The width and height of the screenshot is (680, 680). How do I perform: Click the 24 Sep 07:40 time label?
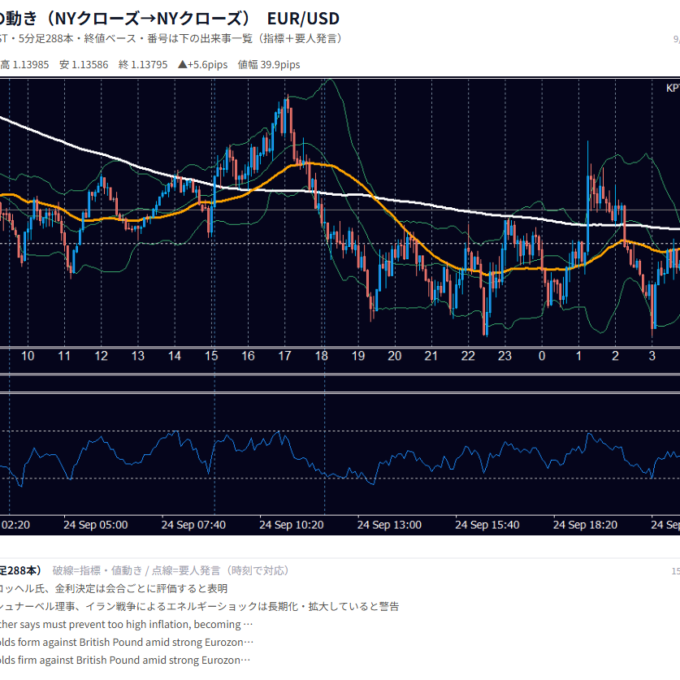click(193, 525)
